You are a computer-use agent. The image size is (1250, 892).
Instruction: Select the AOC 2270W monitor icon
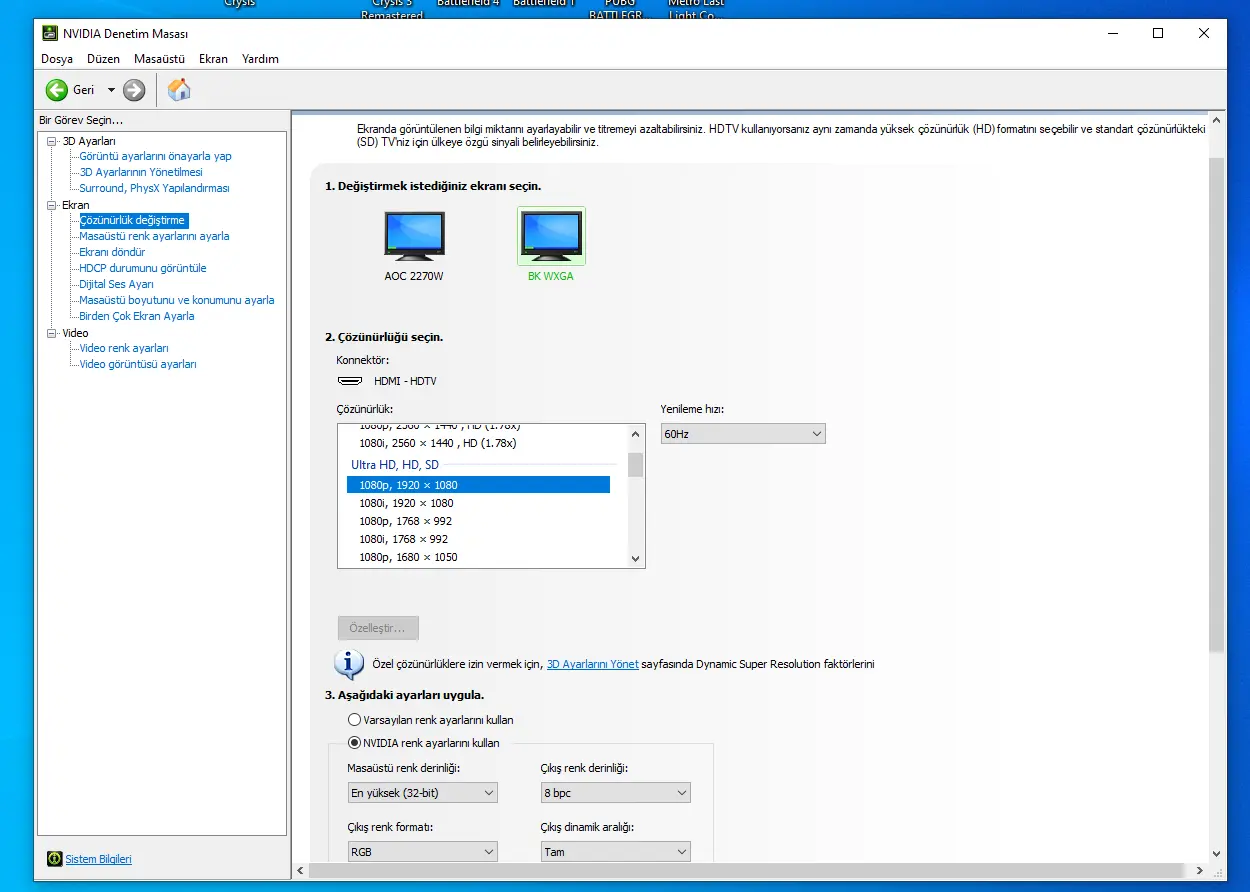(x=414, y=238)
